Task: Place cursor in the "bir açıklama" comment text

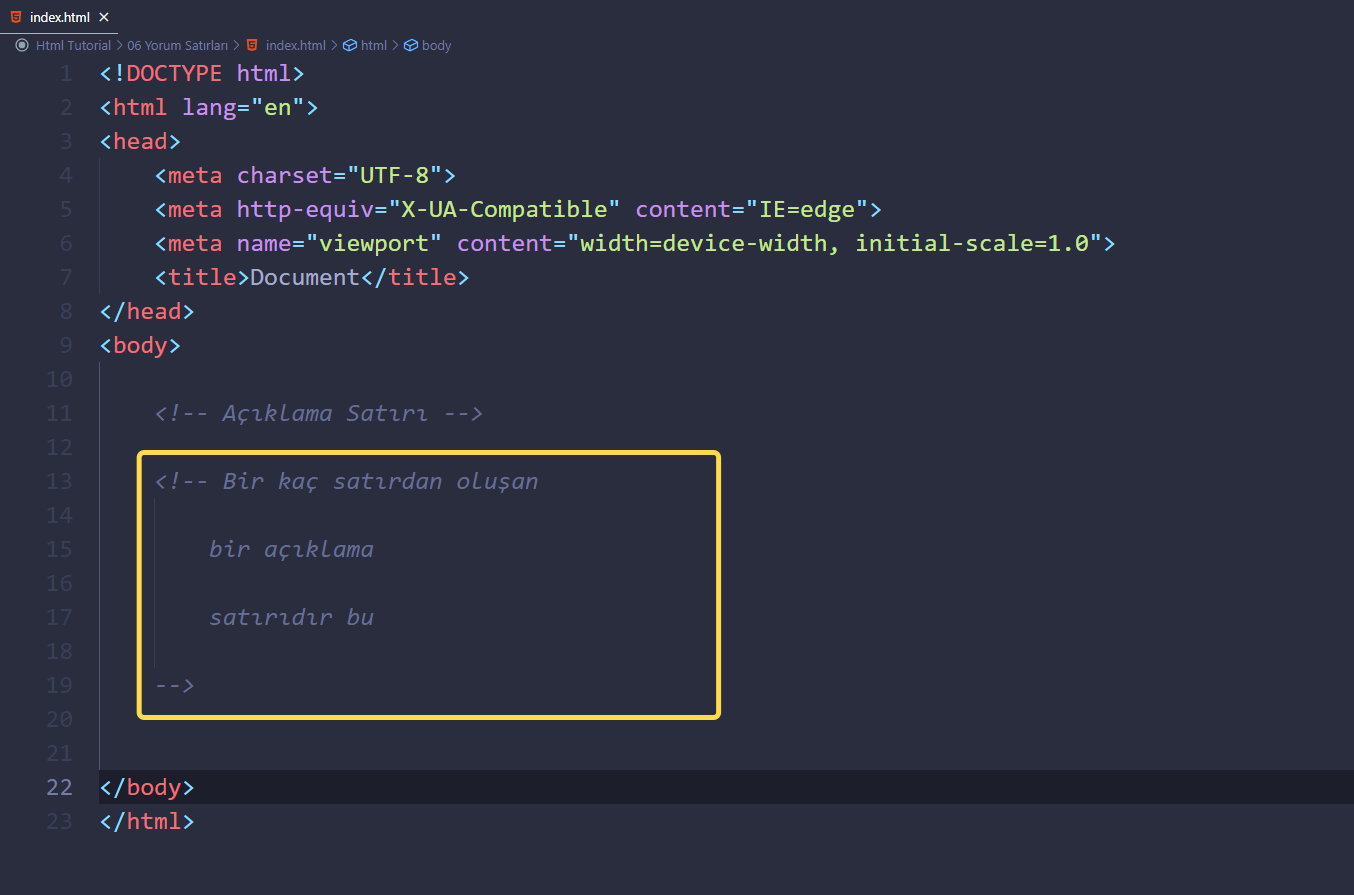Action: pyautogui.click(x=291, y=549)
